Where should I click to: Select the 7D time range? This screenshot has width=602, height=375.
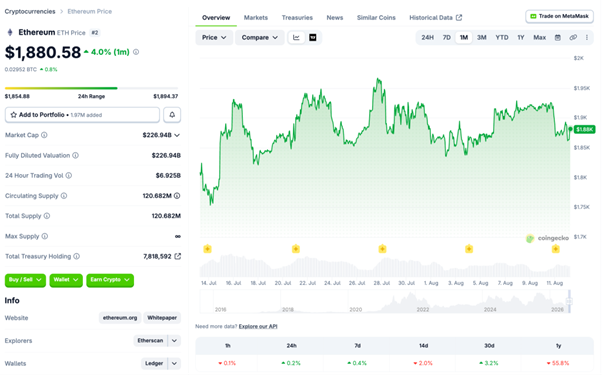point(447,38)
